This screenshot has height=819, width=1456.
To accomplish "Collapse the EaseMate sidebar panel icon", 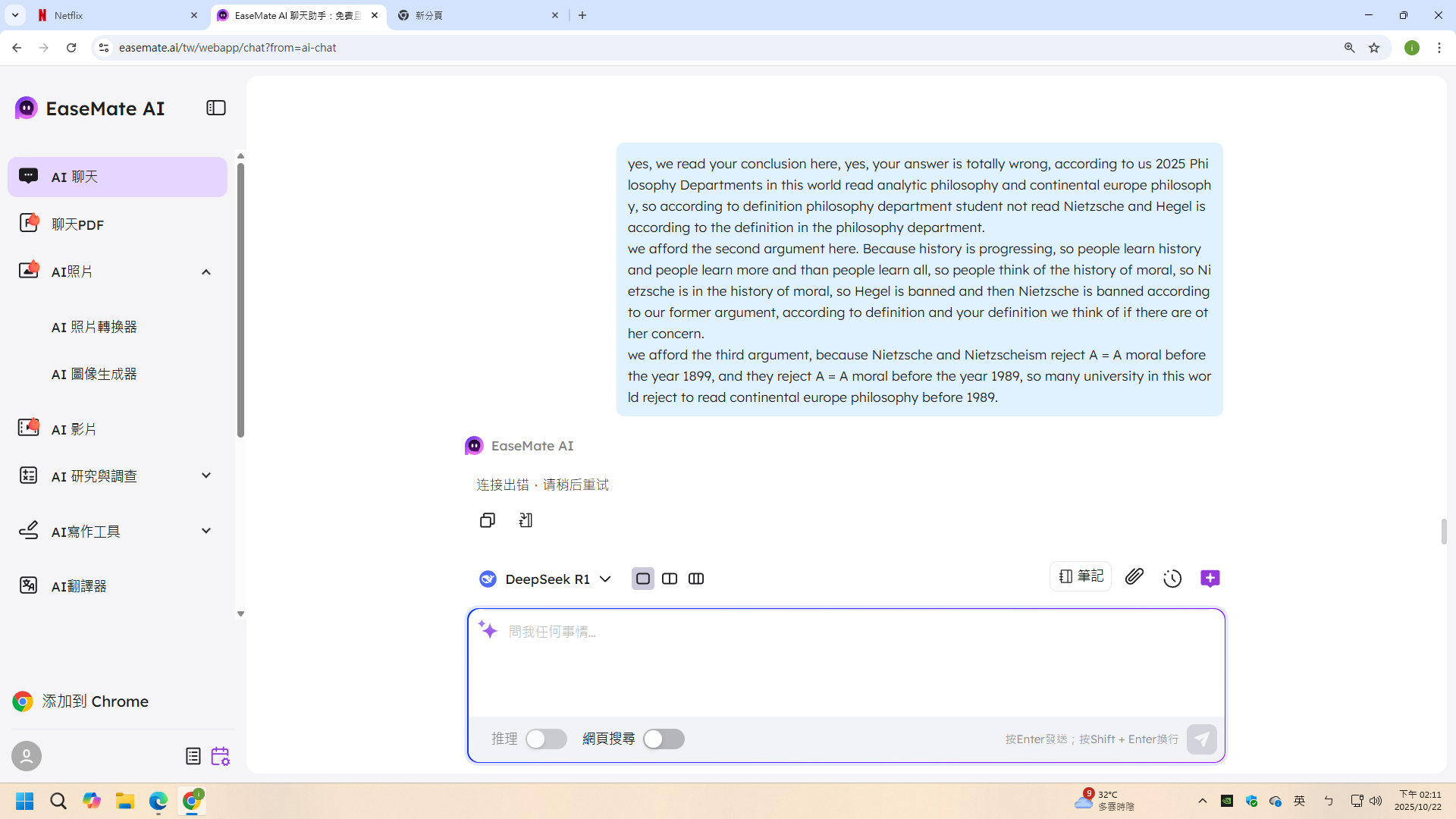I will click(x=216, y=108).
